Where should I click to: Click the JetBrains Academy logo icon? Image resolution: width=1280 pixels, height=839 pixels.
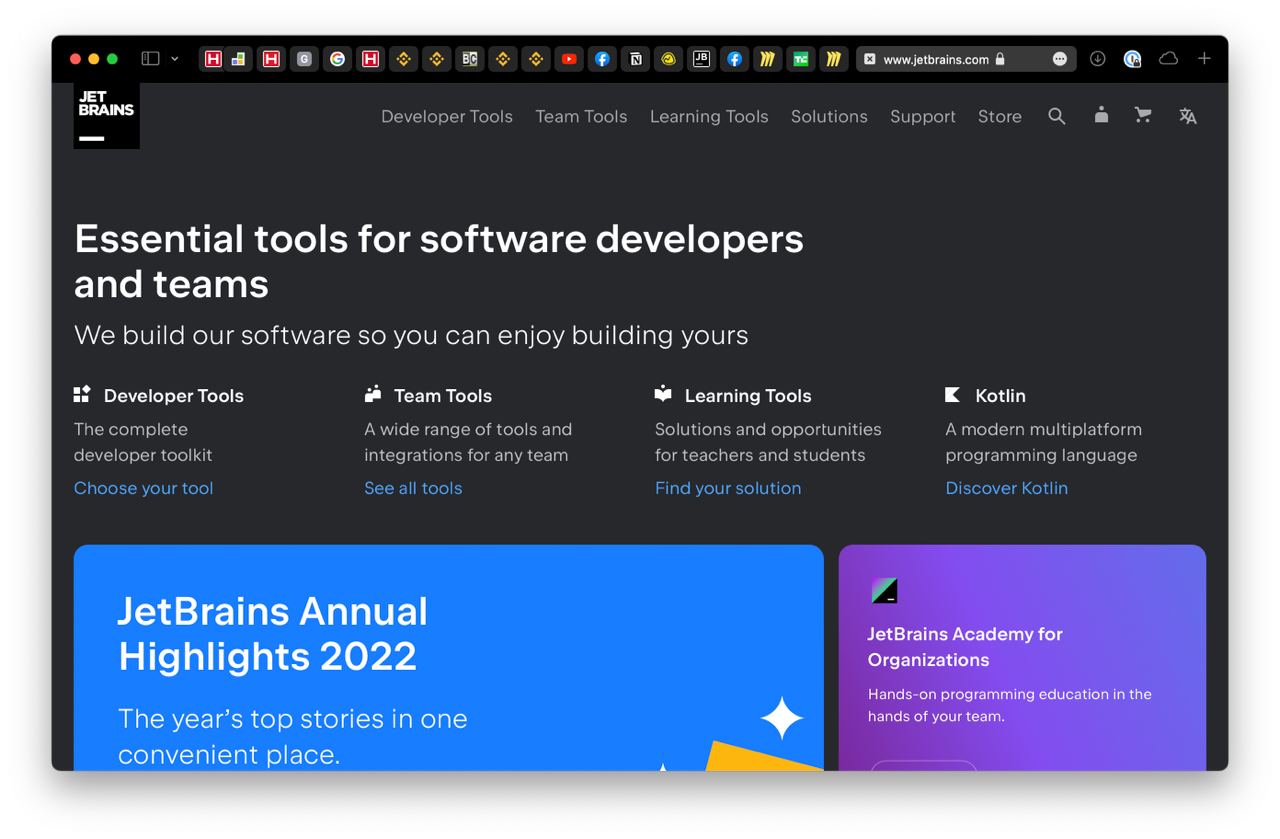pos(884,590)
